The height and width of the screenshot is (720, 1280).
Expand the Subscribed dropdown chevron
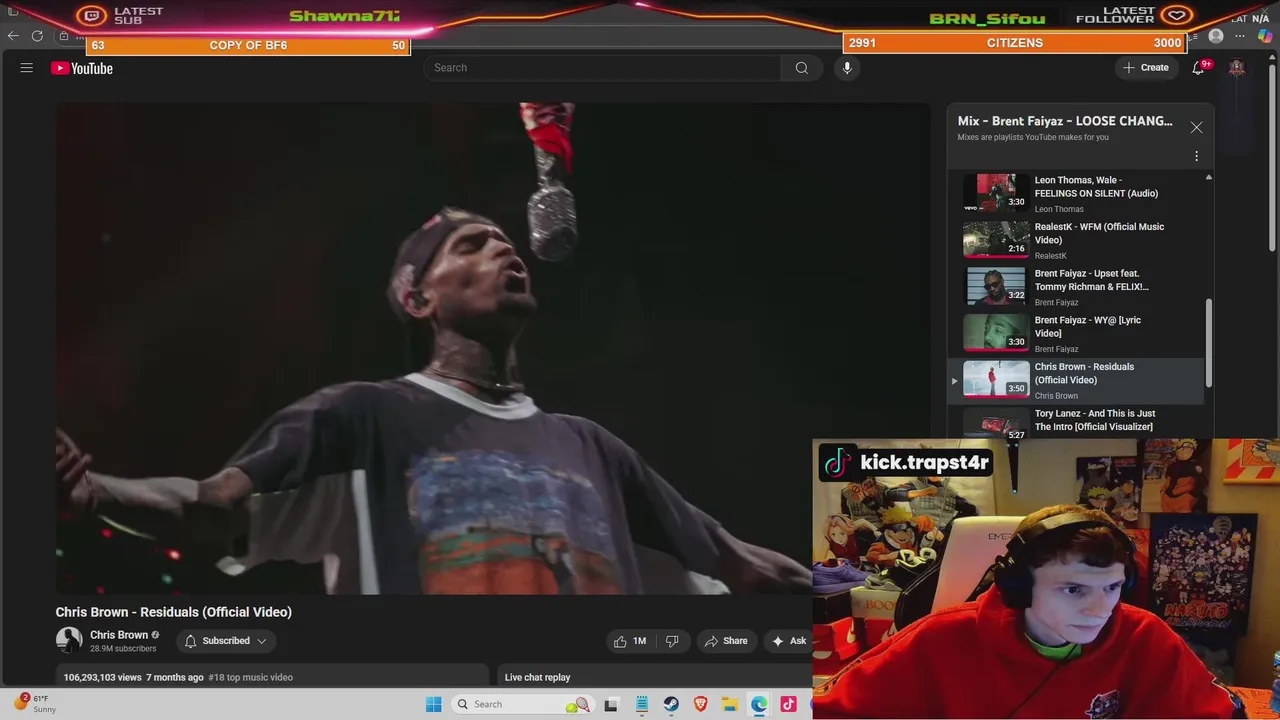pos(262,641)
